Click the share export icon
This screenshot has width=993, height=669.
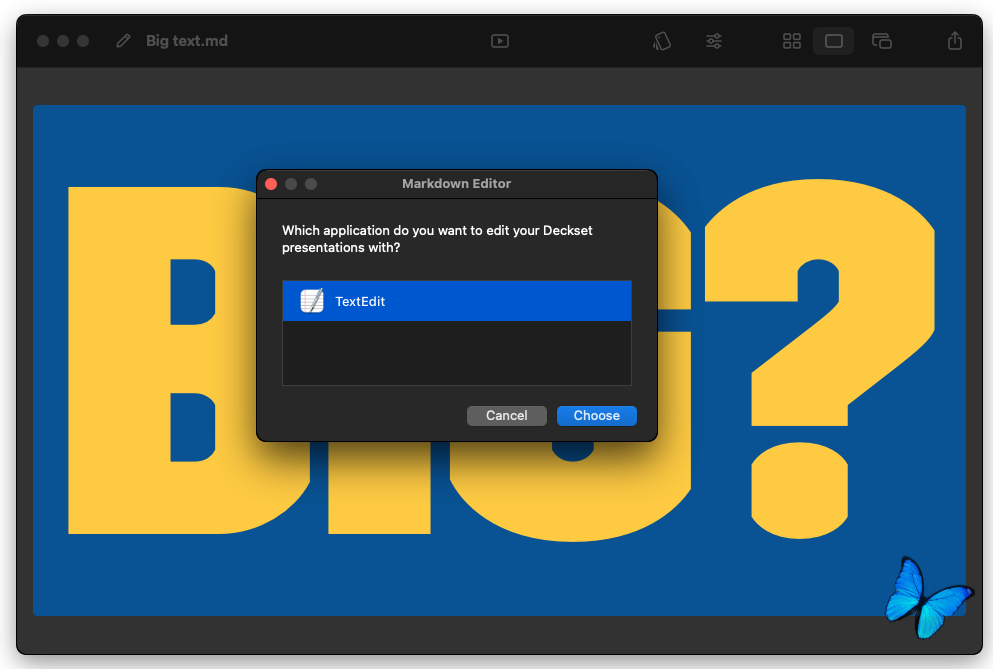pos(955,41)
